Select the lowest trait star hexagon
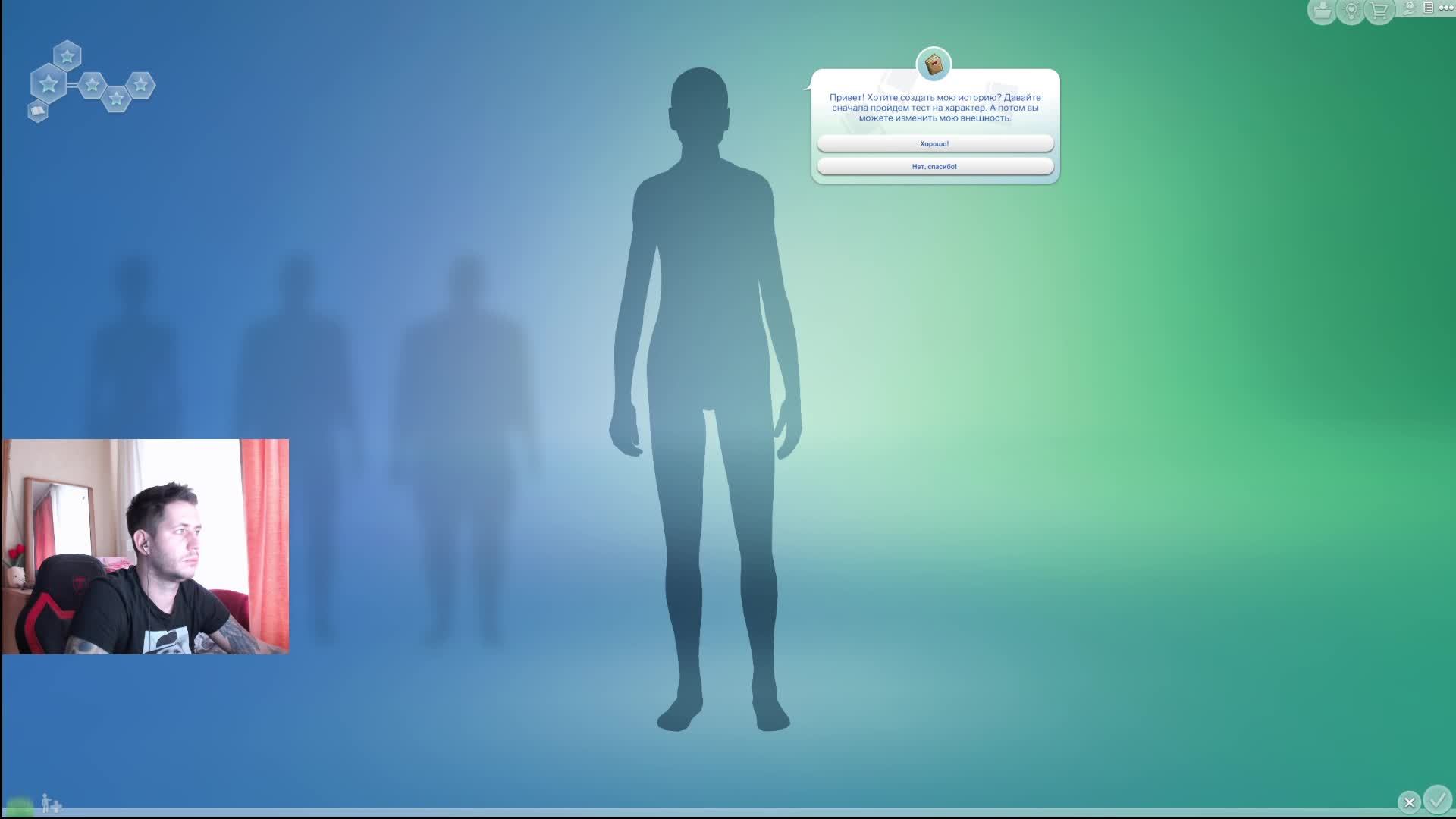This screenshot has height=819, width=1456. pyautogui.click(x=116, y=98)
